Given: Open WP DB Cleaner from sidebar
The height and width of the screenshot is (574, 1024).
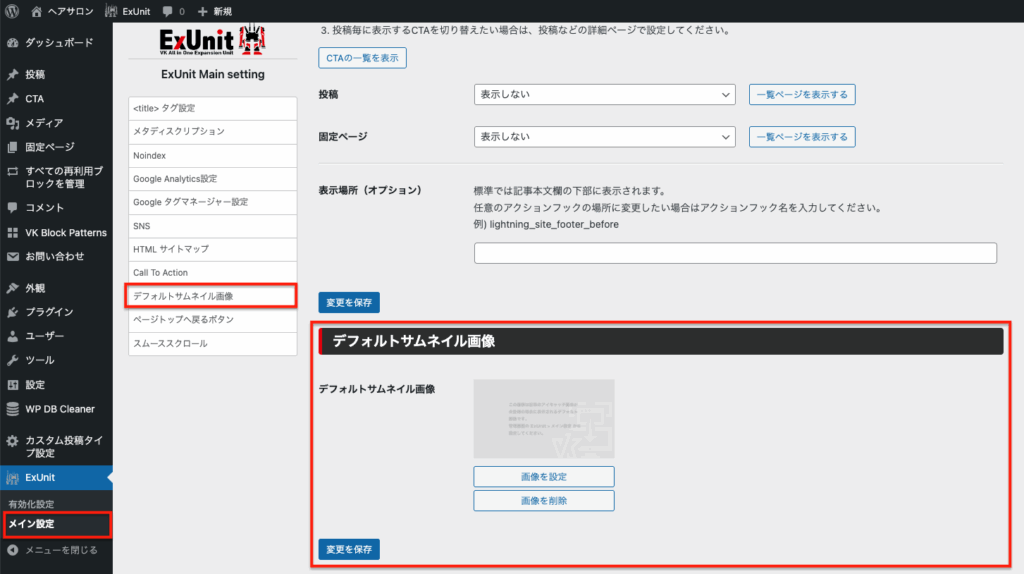Looking at the screenshot, I should click(x=60, y=408).
